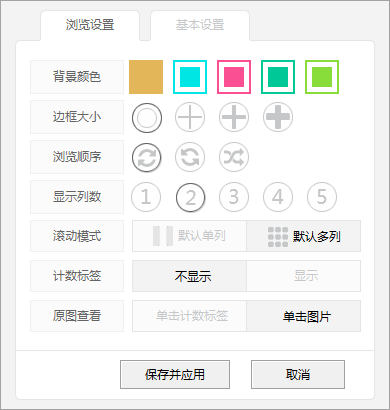This screenshot has width=390, height=410.
Task: Set display columns to 4
Action: click(278, 197)
